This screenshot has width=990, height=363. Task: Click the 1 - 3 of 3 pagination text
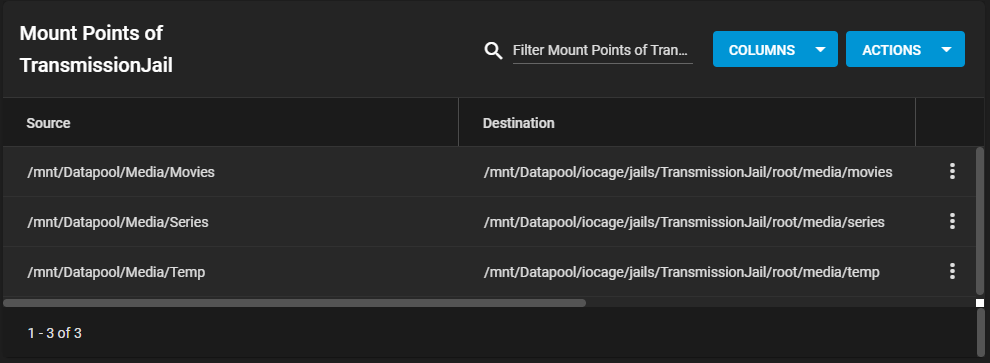tap(54, 333)
